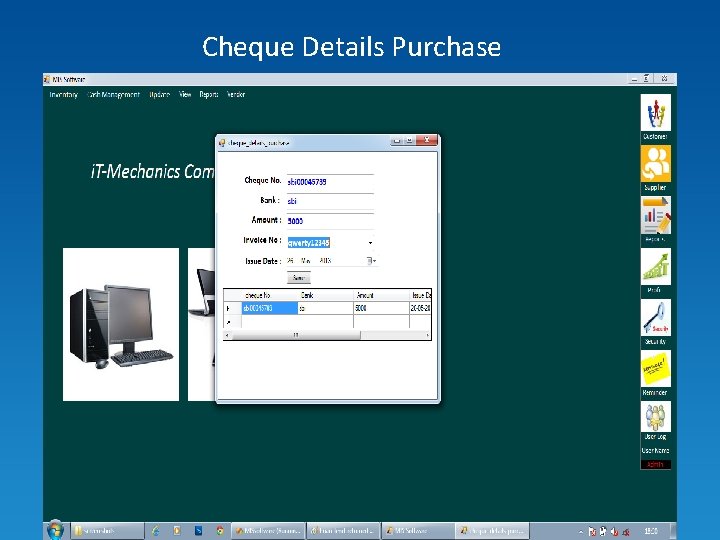The height and width of the screenshot is (540, 720).
Task: Open the Supplier module icon
Action: point(655,163)
